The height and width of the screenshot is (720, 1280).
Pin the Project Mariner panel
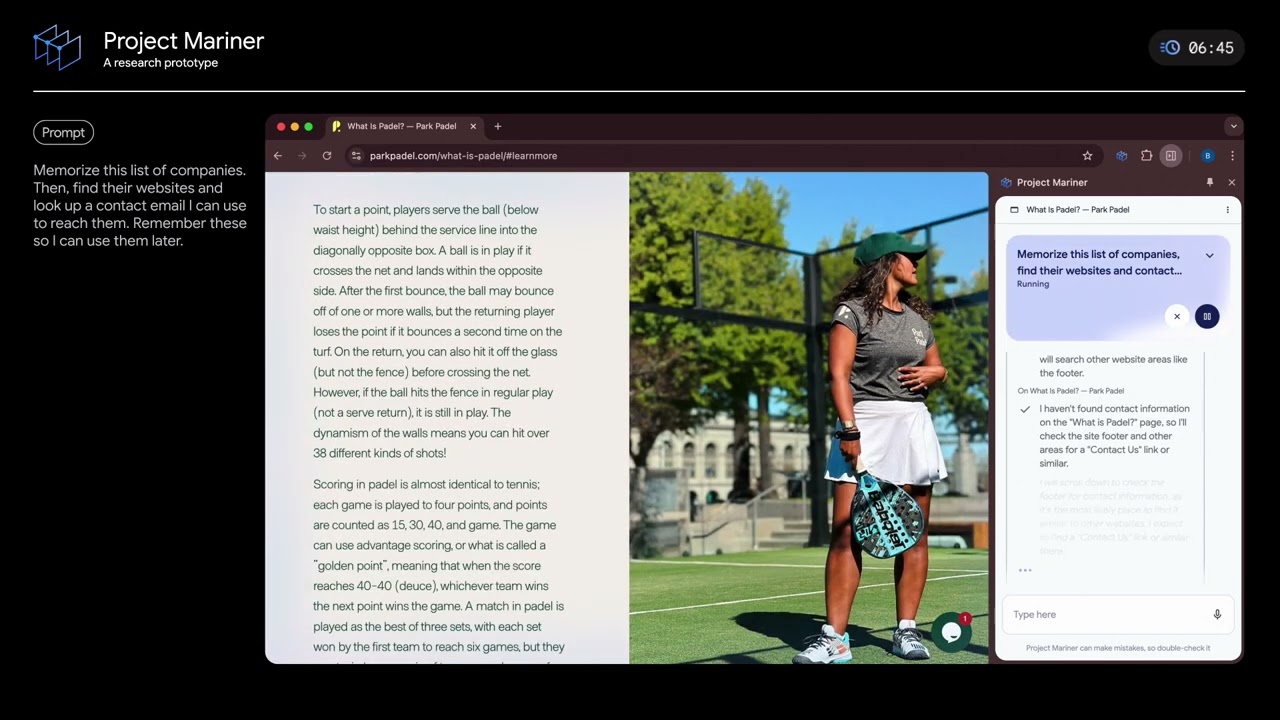tap(1210, 182)
